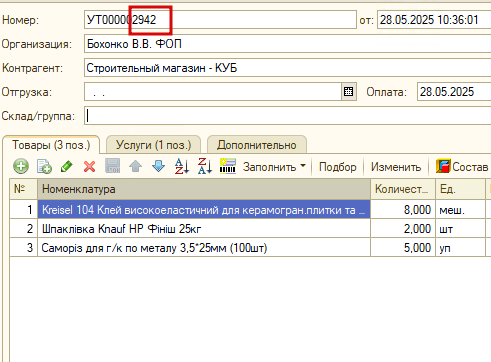Image resolution: width=491 pixels, height=362 pixels.
Task: Sort rows descending Z-A
Action: pyautogui.click(x=205, y=166)
